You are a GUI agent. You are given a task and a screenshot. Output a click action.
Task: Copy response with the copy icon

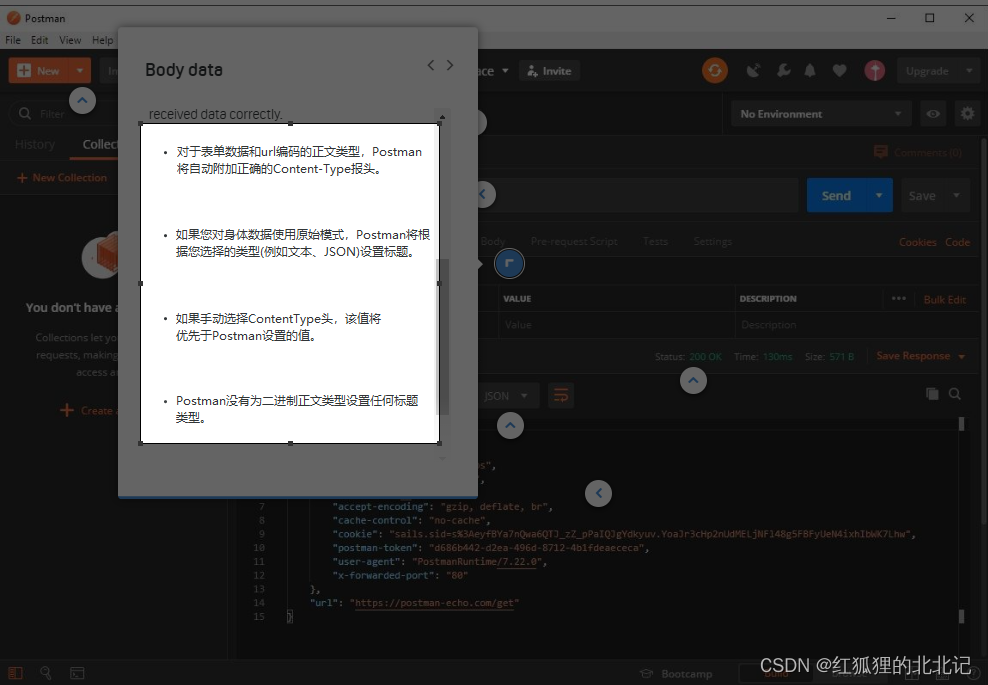tap(932, 394)
